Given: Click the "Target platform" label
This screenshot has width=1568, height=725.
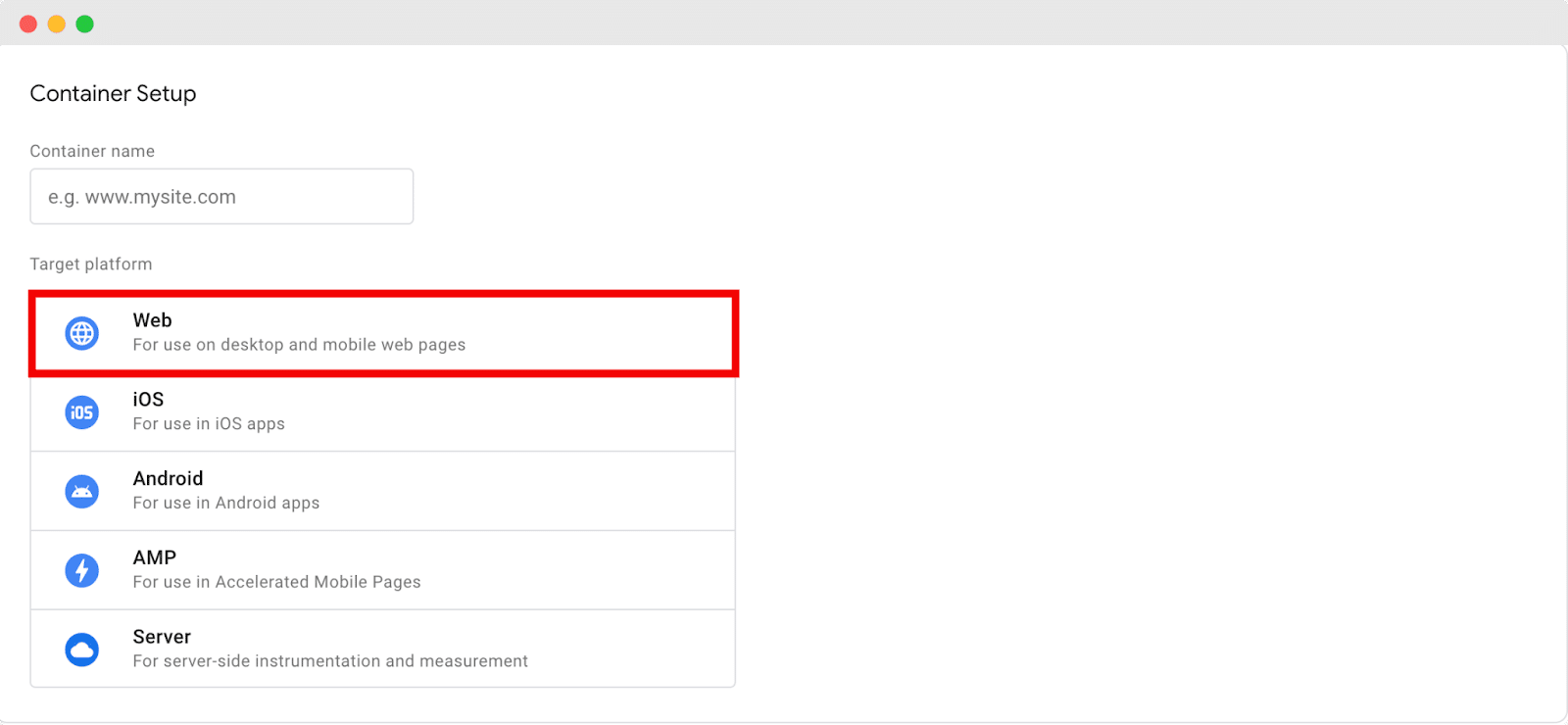Looking at the screenshot, I should (x=91, y=265).
